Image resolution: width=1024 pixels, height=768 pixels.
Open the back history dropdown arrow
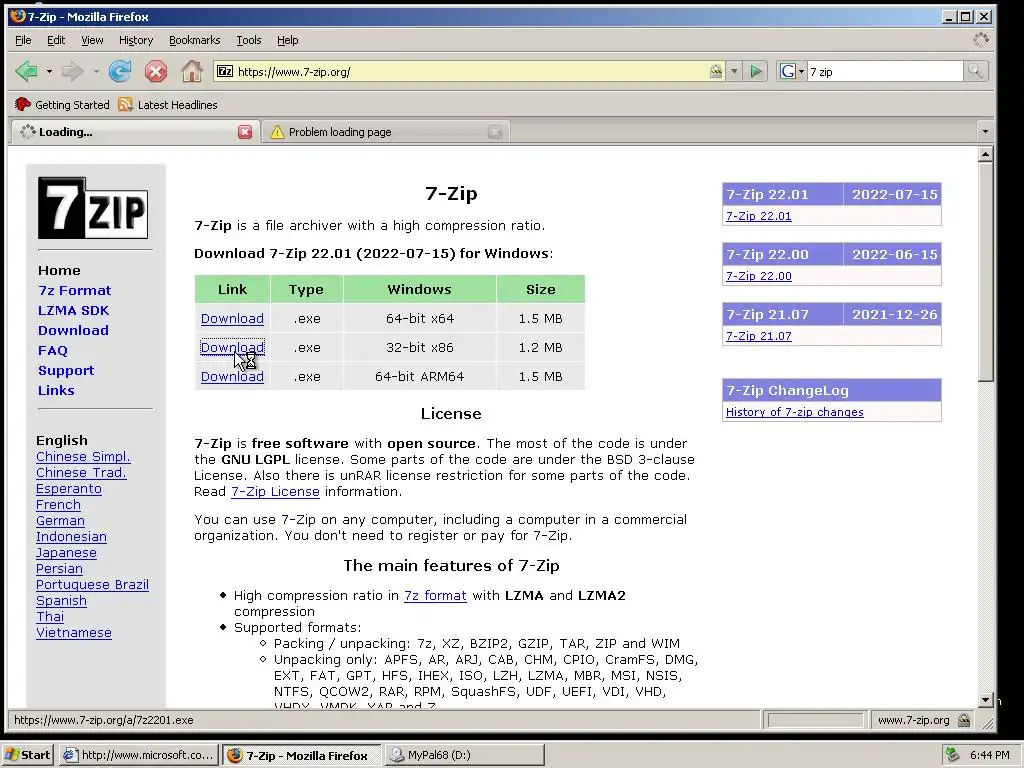point(49,71)
